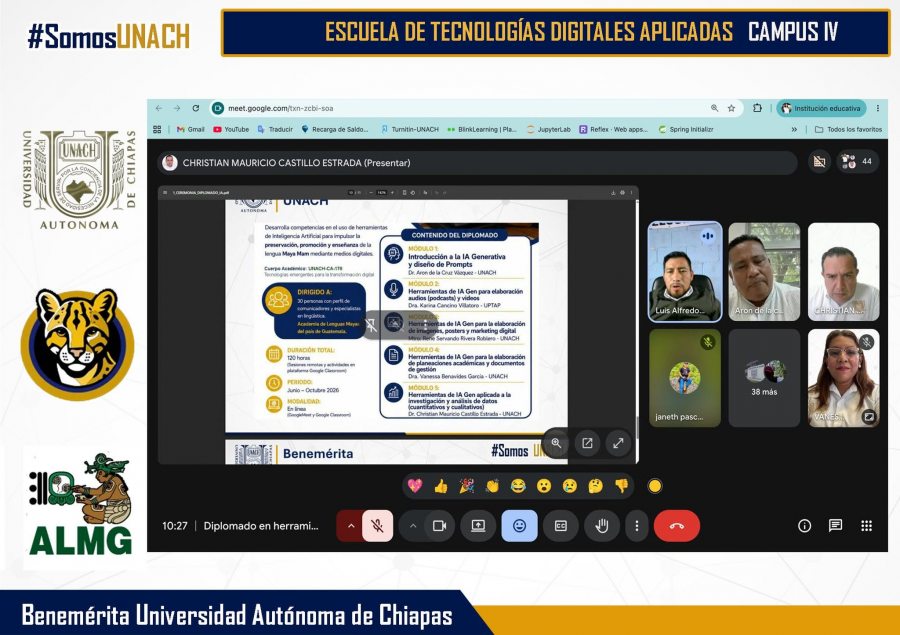900x635 pixels.
Task: Open the BlinkLearning bookmark
Action: [x=482, y=130]
